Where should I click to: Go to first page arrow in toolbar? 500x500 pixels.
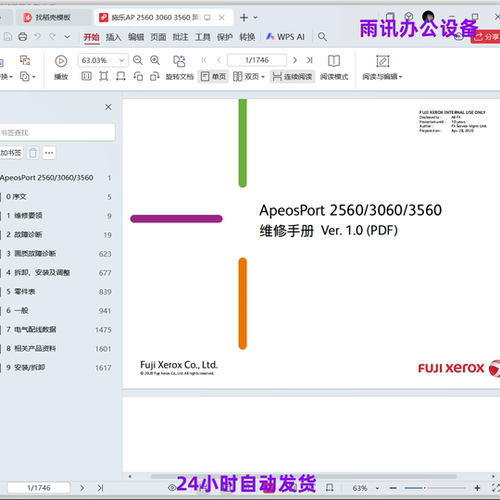click(x=204, y=60)
